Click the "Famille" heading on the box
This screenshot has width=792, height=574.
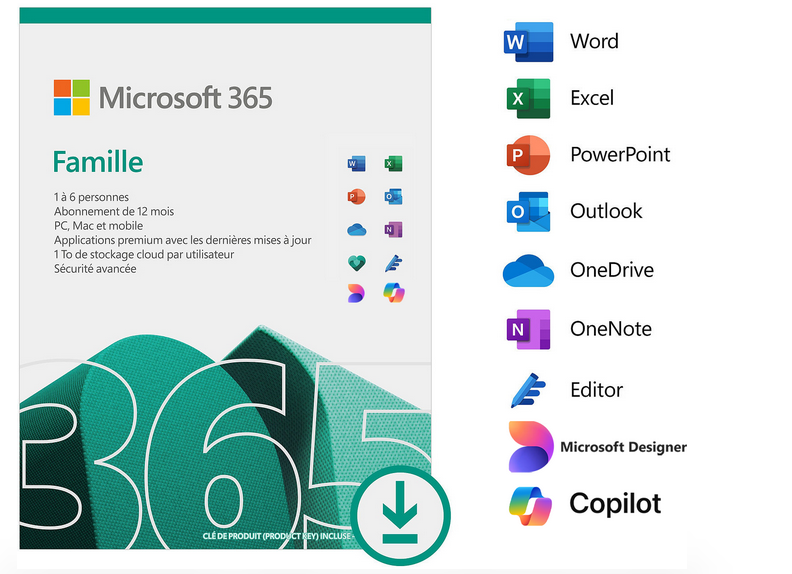[97, 161]
